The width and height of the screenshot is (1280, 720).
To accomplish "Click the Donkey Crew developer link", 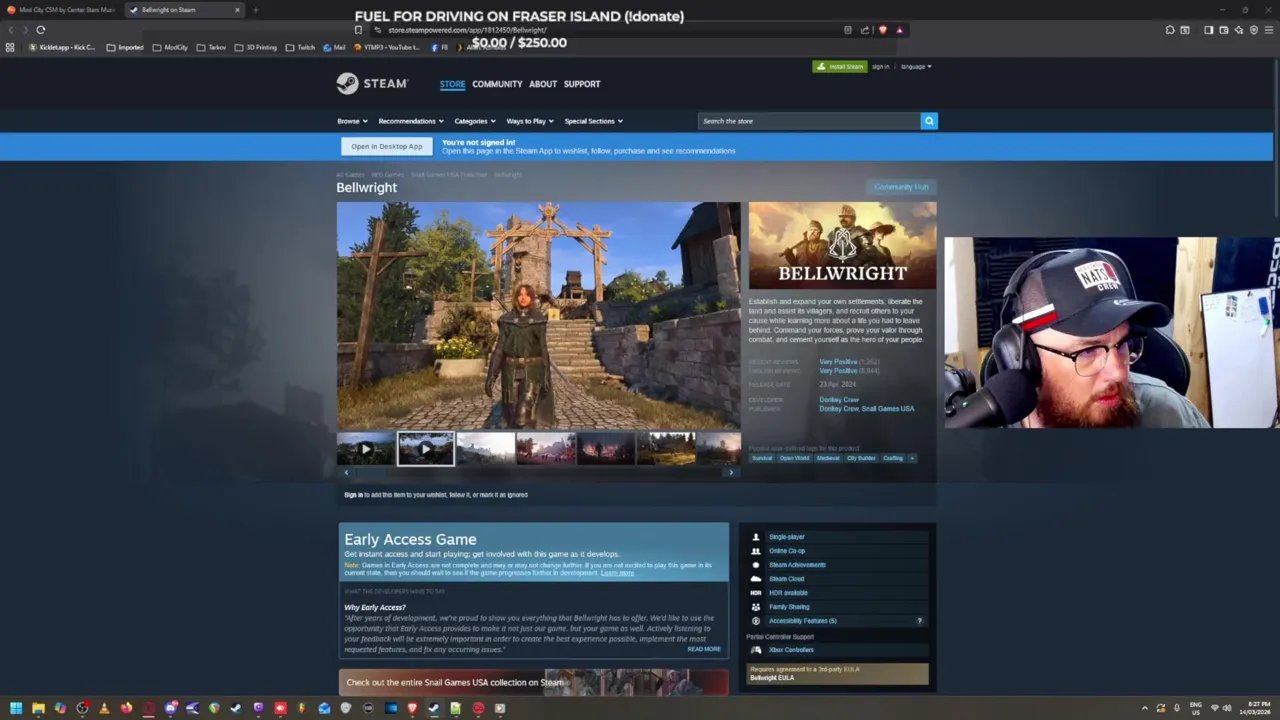I will 839,400.
